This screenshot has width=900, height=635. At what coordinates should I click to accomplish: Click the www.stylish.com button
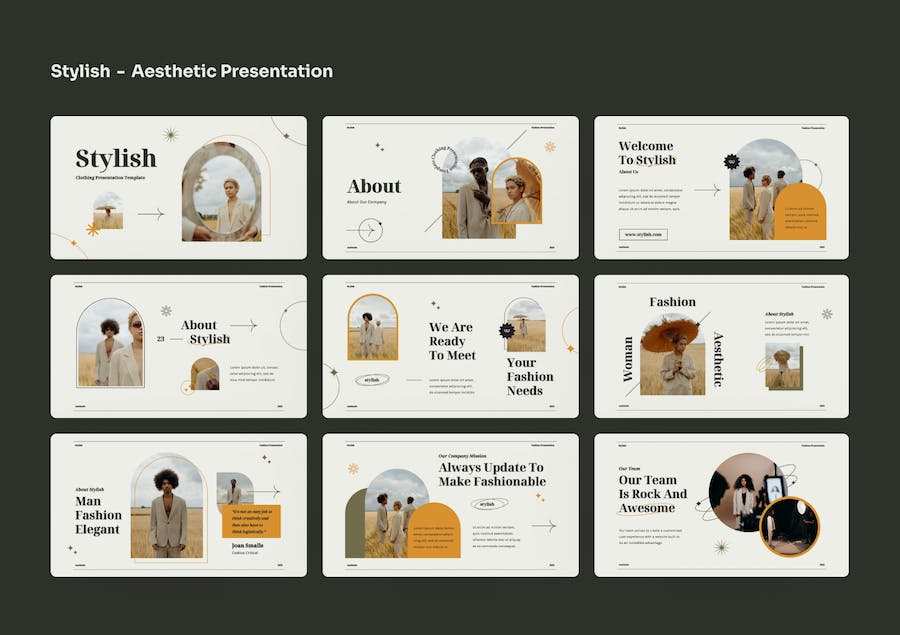coord(643,234)
